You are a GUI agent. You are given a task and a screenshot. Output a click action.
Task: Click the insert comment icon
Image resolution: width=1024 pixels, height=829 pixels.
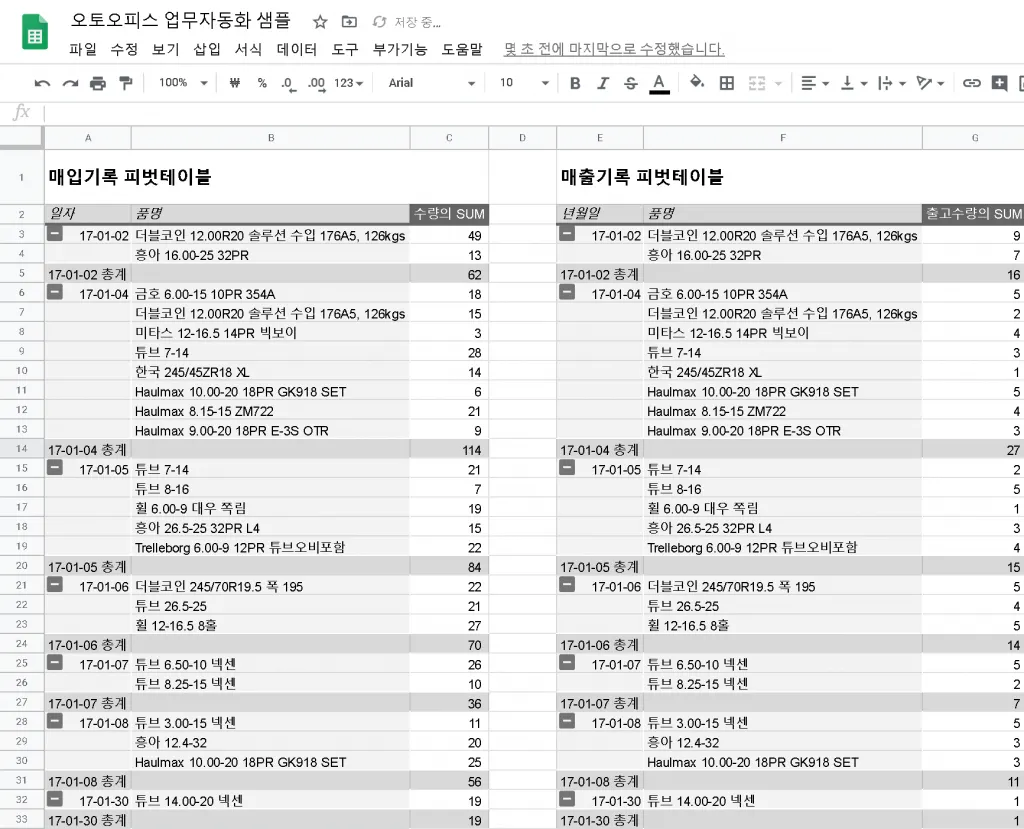click(1000, 82)
